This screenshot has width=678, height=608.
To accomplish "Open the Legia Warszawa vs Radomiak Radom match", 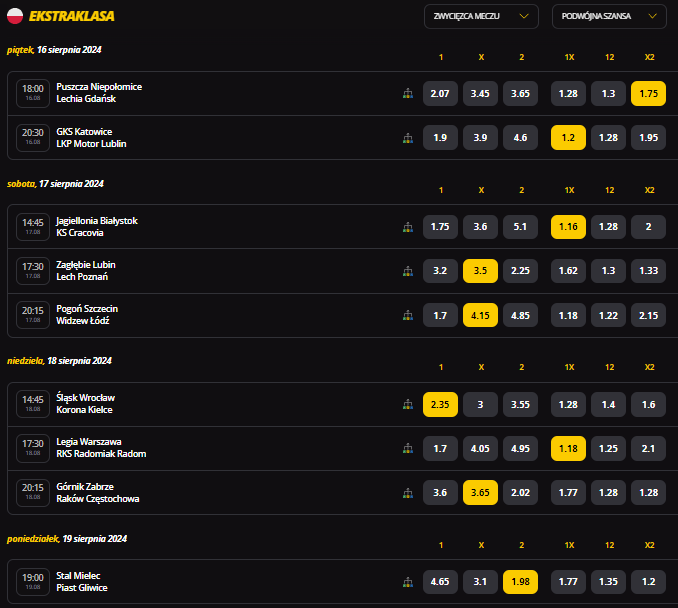I will click(101, 448).
